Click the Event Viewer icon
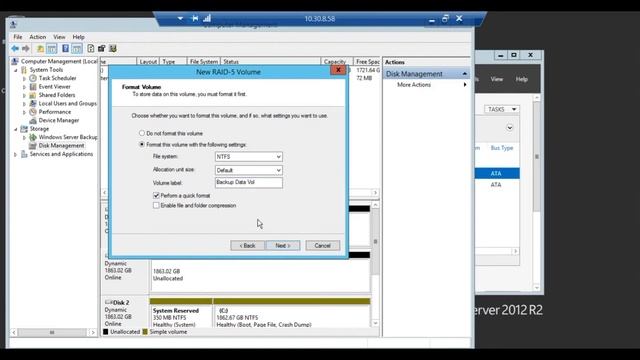Screen dimensions: 640x360 pyautogui.click(x=33, y=87)
